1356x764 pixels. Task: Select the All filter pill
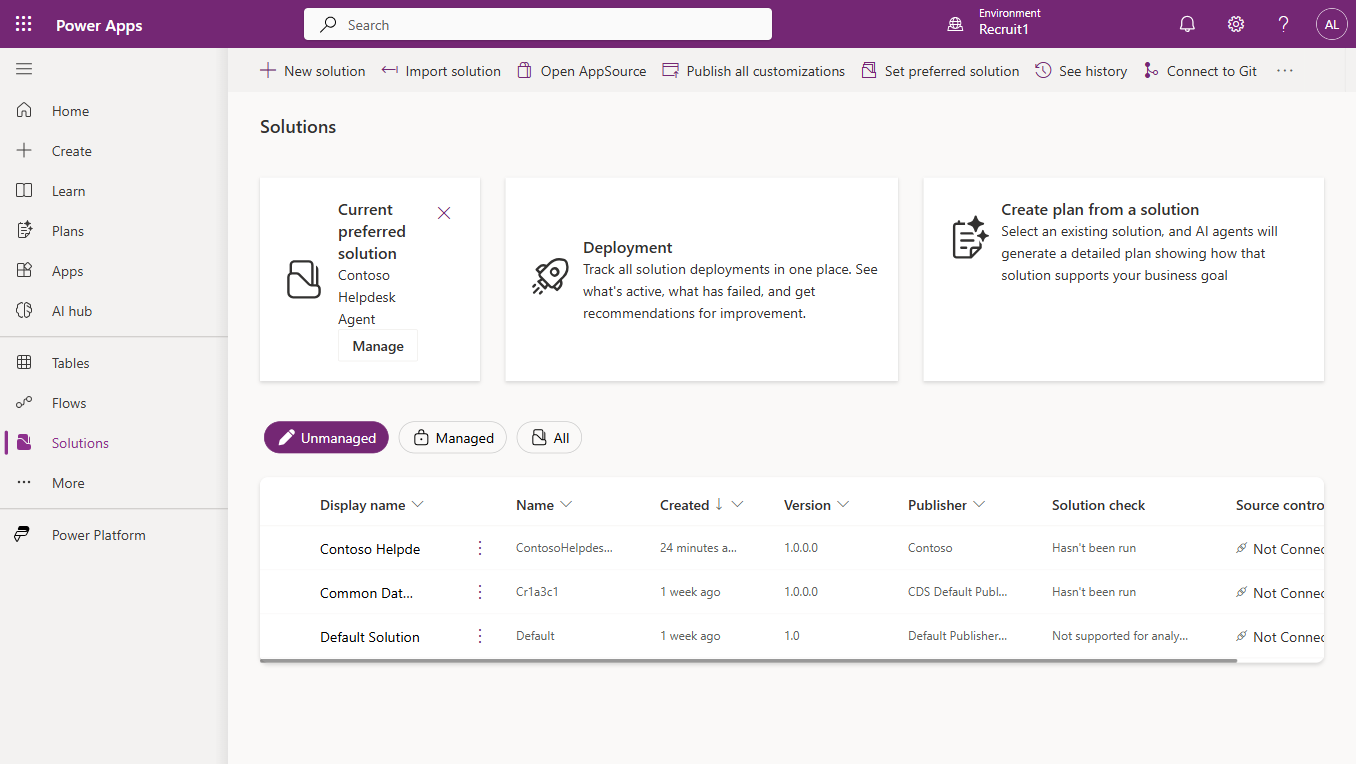[549, 437]
